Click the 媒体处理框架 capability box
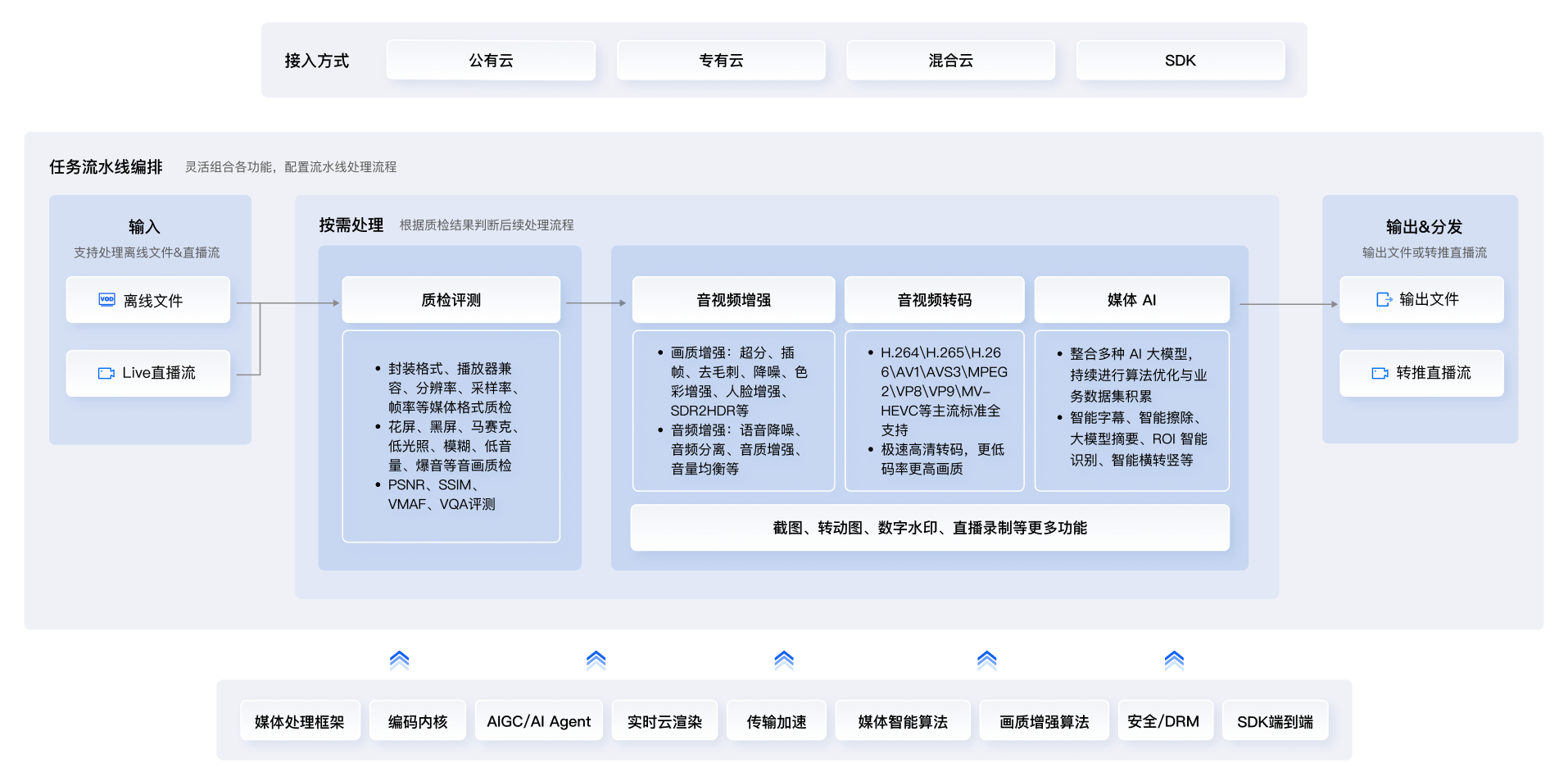The image size is (1568, 777). pyautogui.click(x=300, y=721)
